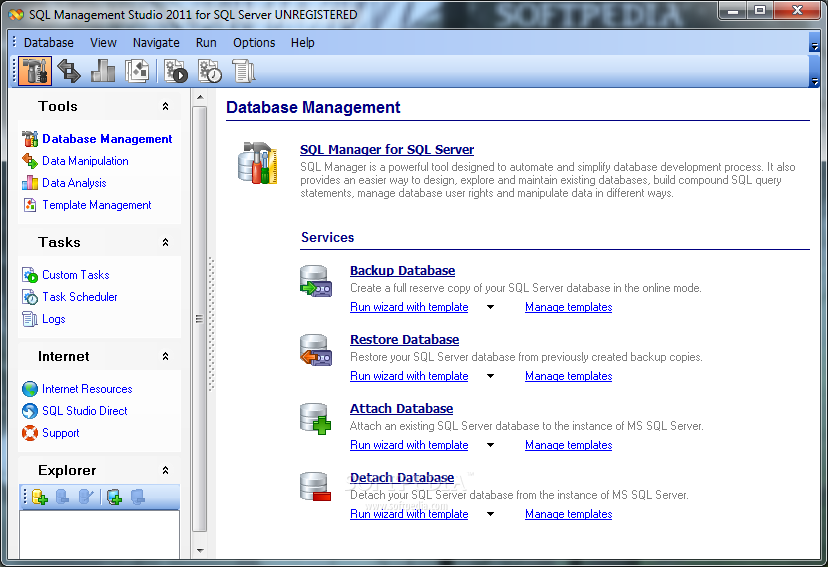Image resolution: width=828 pixels, height=567 pixels.
Task: Open the Navigate menu
Action: [156, 43]
